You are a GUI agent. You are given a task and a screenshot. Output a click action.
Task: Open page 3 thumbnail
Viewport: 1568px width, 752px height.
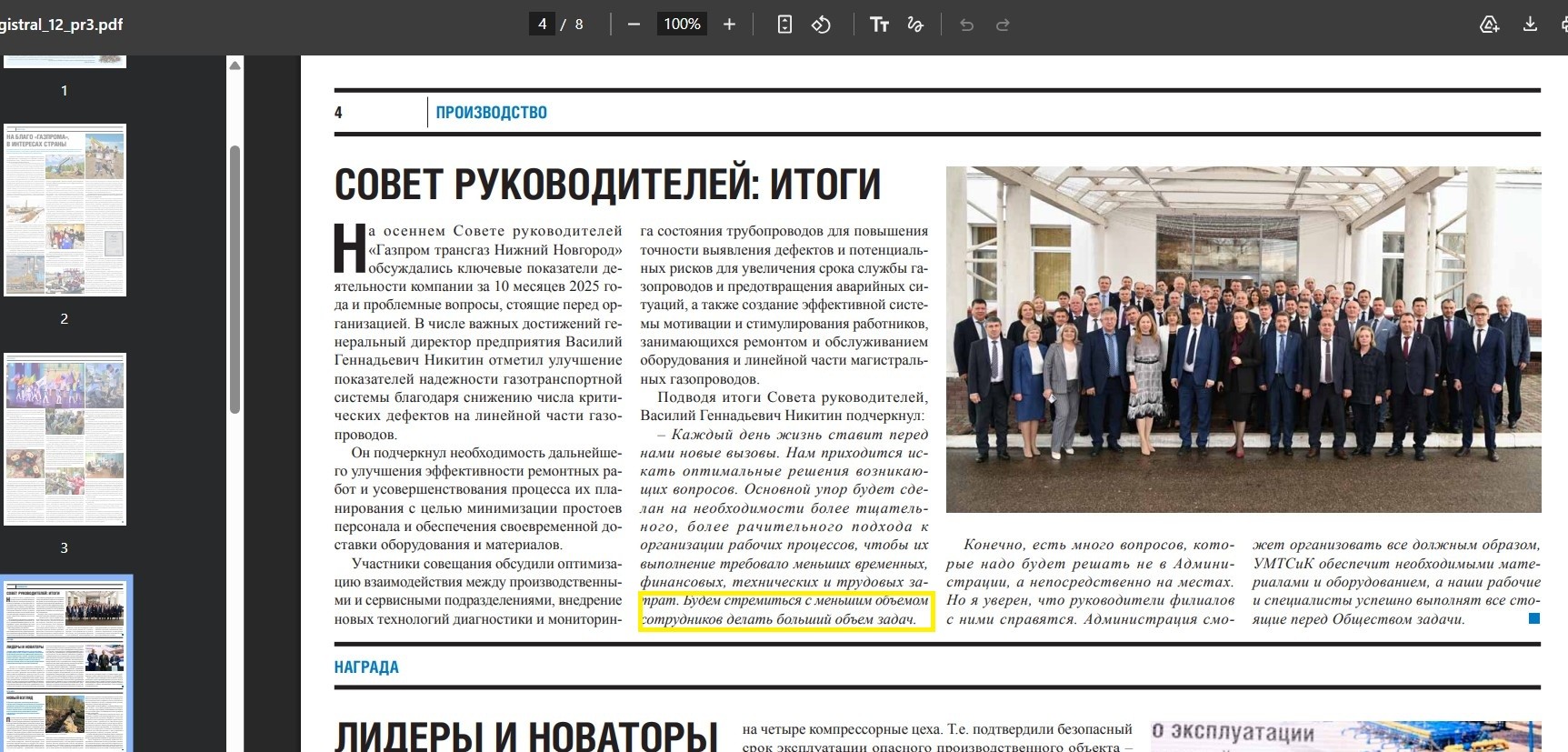tap(65, 439)
